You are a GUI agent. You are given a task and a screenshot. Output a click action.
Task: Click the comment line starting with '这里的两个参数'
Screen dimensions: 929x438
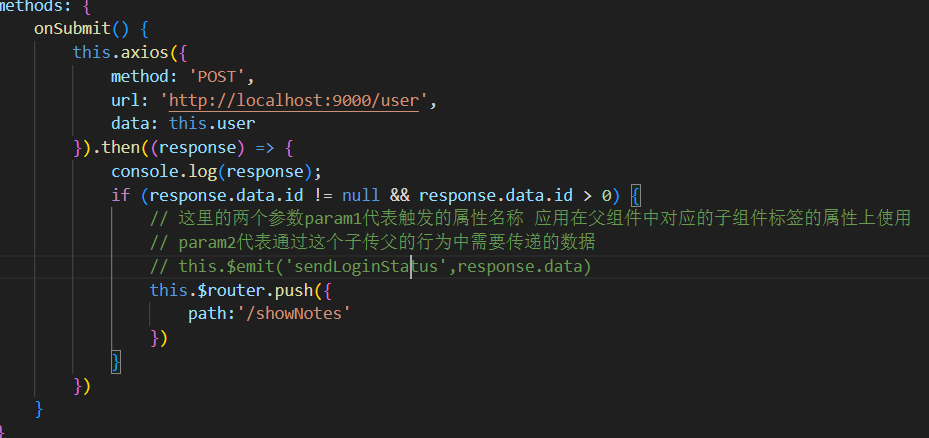[530, 219]
